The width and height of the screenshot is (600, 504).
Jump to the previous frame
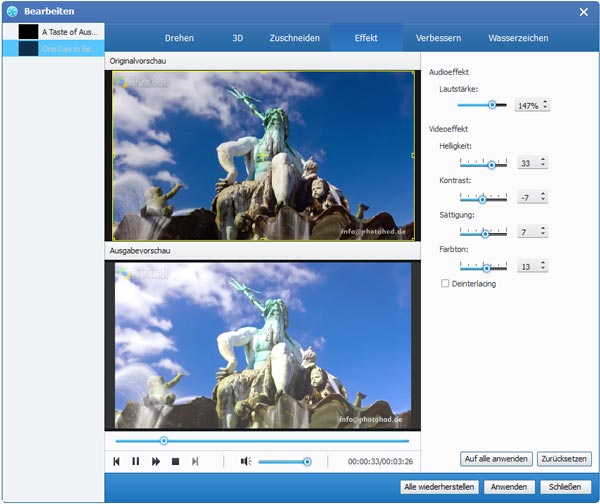pyautogui.click(x=117, y=462)
